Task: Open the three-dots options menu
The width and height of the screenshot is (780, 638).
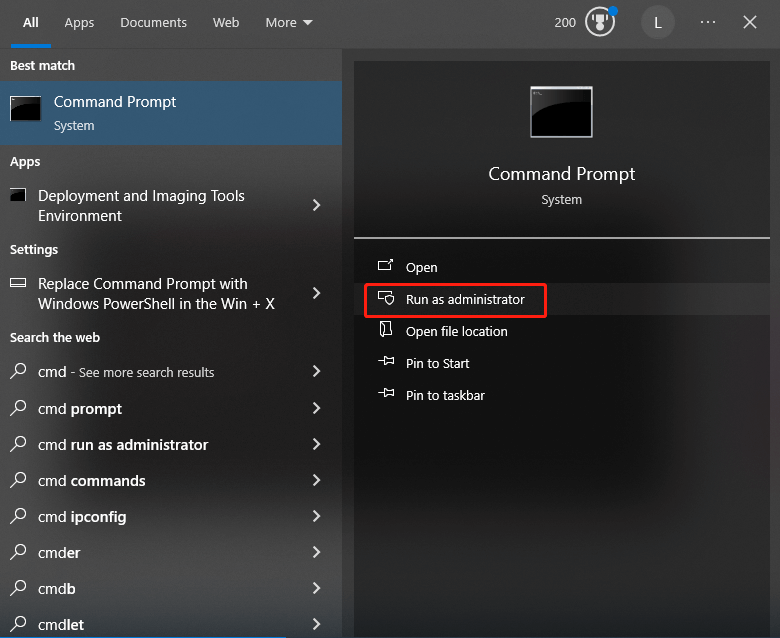Action: (707, 22)
